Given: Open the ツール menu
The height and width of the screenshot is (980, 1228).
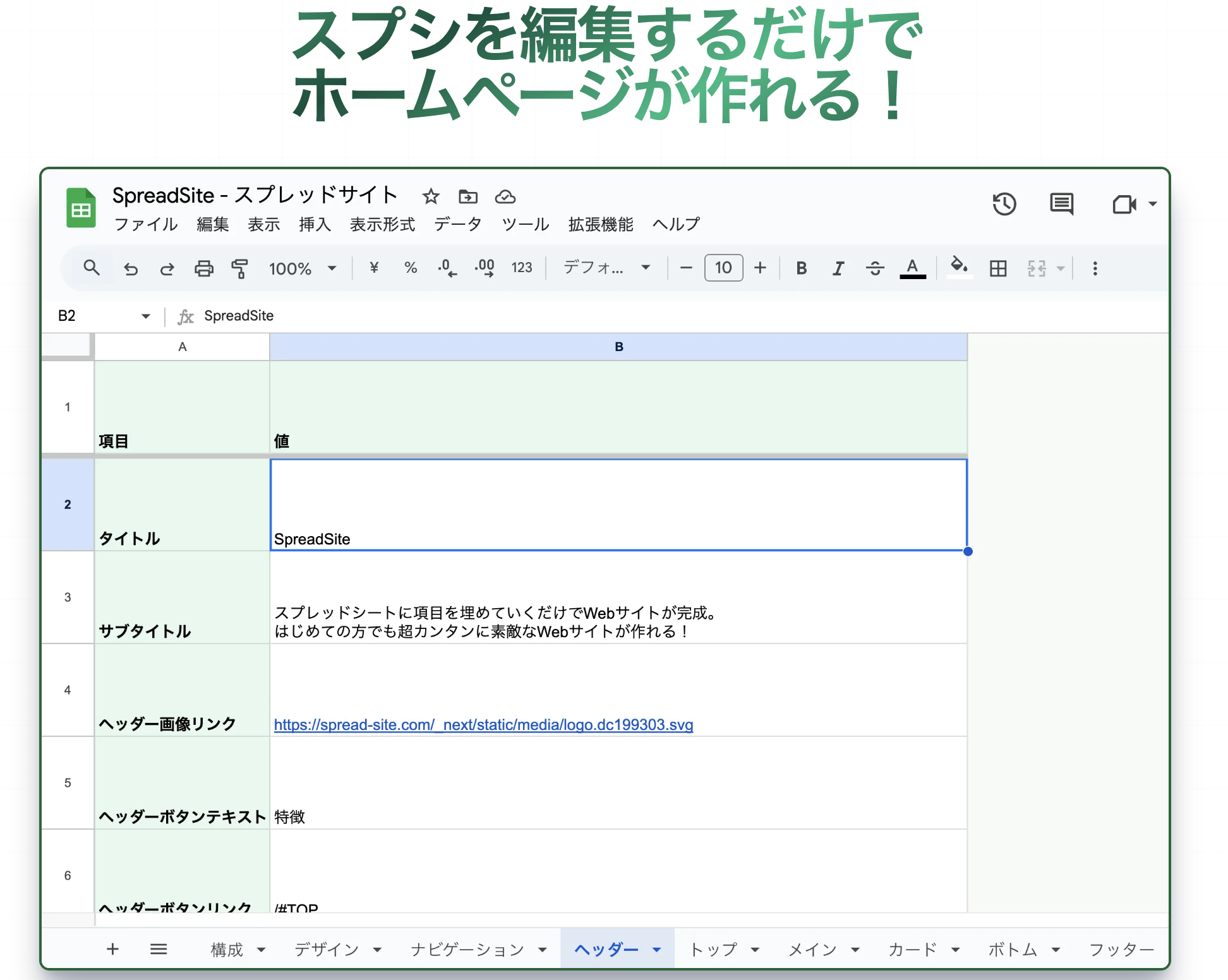Looking at the screenshot, I should click(x=526, y=224).
